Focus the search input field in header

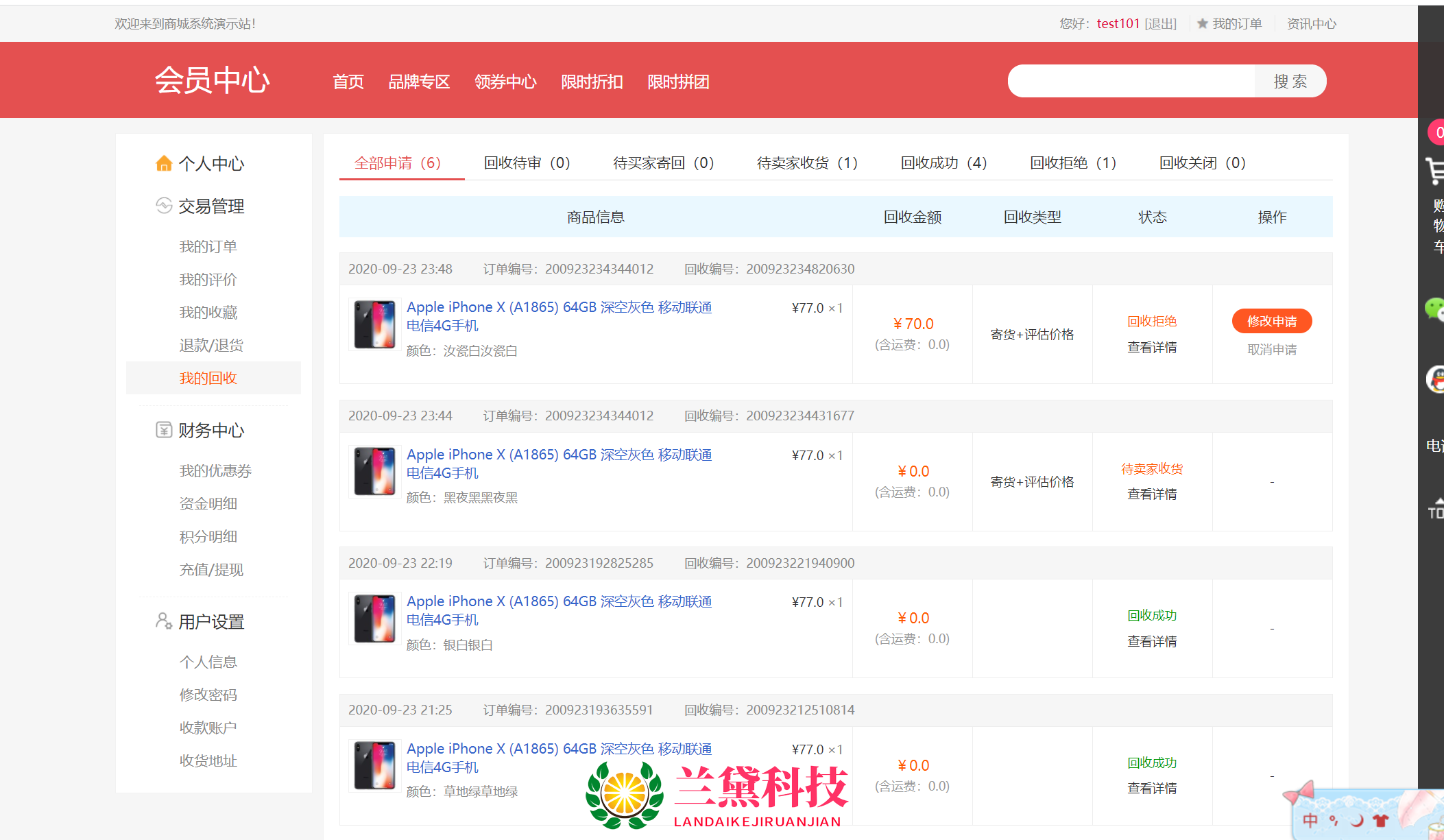pyautogui.click(x=1131, y=82)
